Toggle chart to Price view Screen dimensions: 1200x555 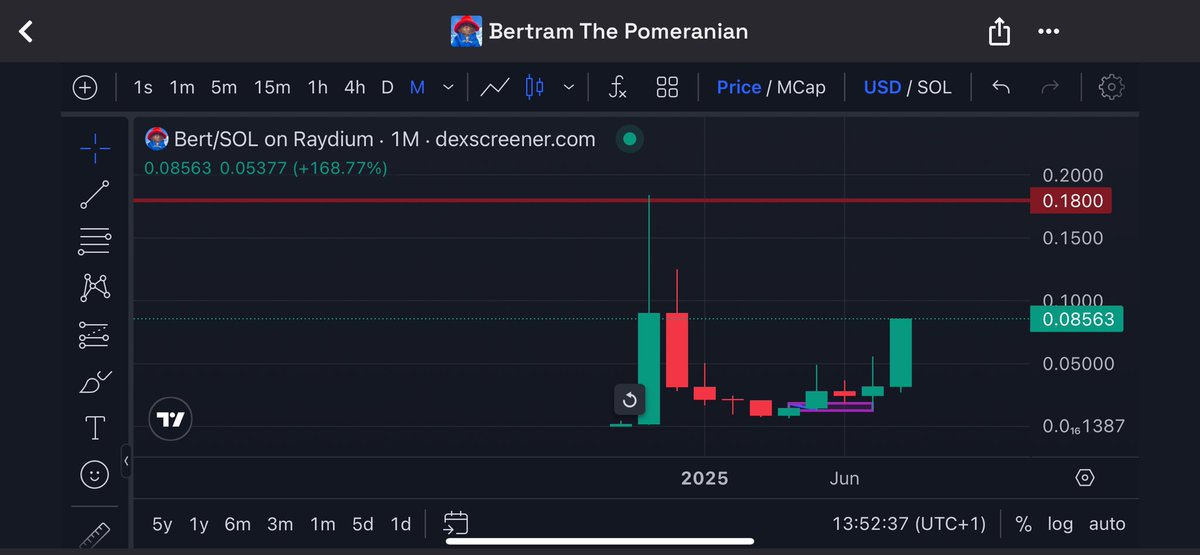[x=739, y=87]
